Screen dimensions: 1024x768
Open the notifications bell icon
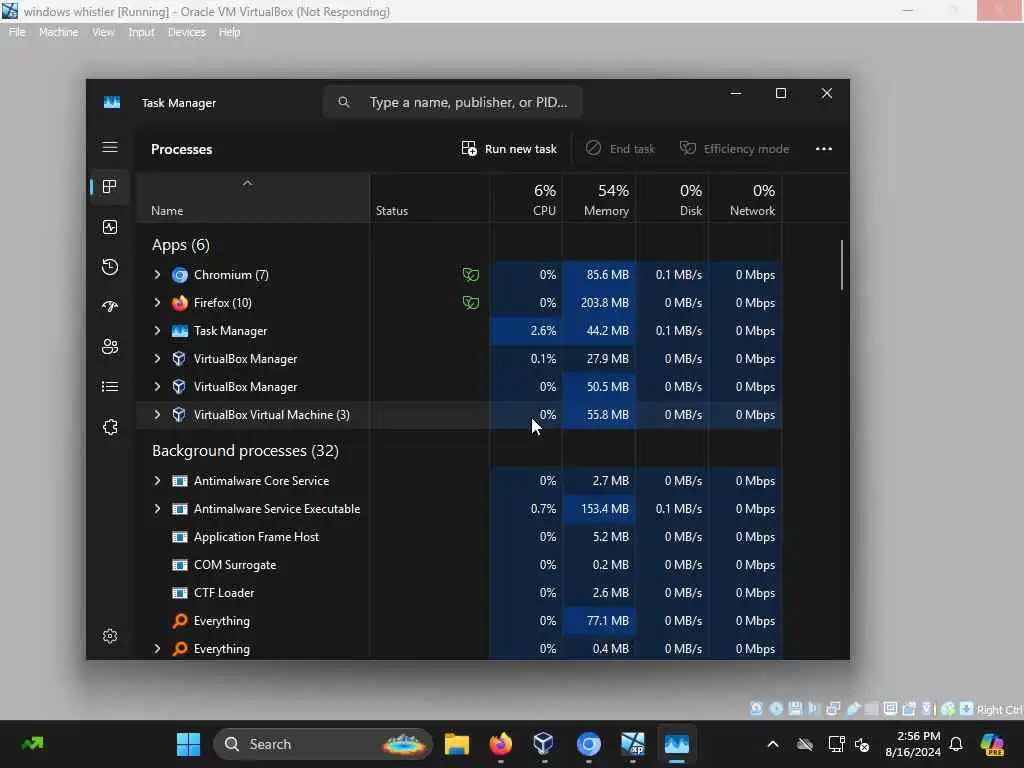pyautogui.click(x=956, y=744)
